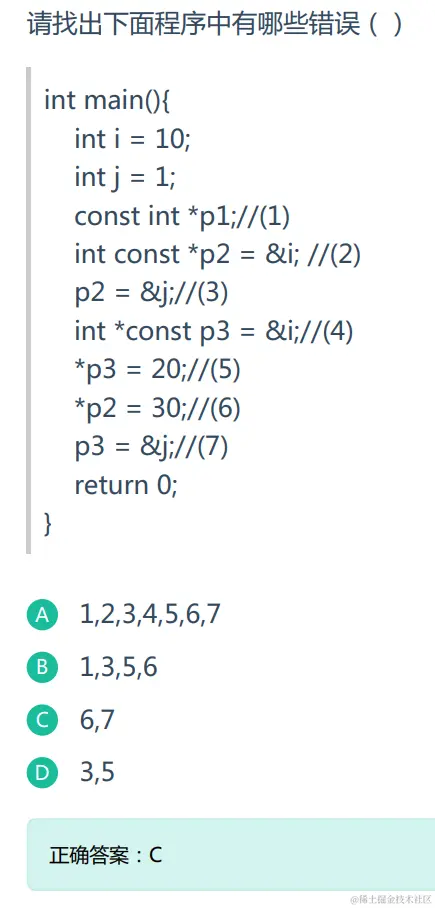This screenshot has width=435, height=908.
Task: Click the 'return 0;' code line
Action: coord(126,485)
